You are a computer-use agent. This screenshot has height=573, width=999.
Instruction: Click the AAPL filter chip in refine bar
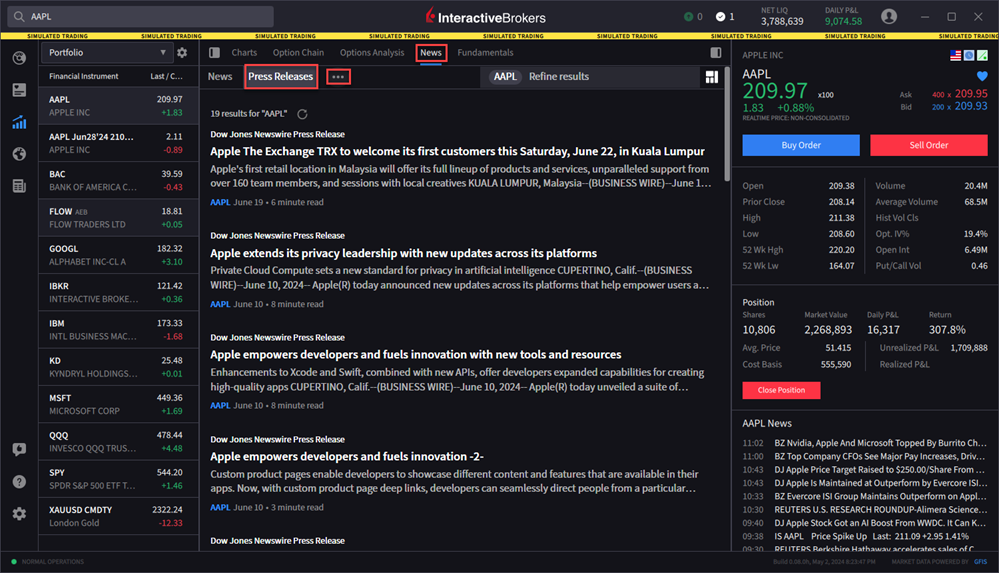click(x=505, y=76)
